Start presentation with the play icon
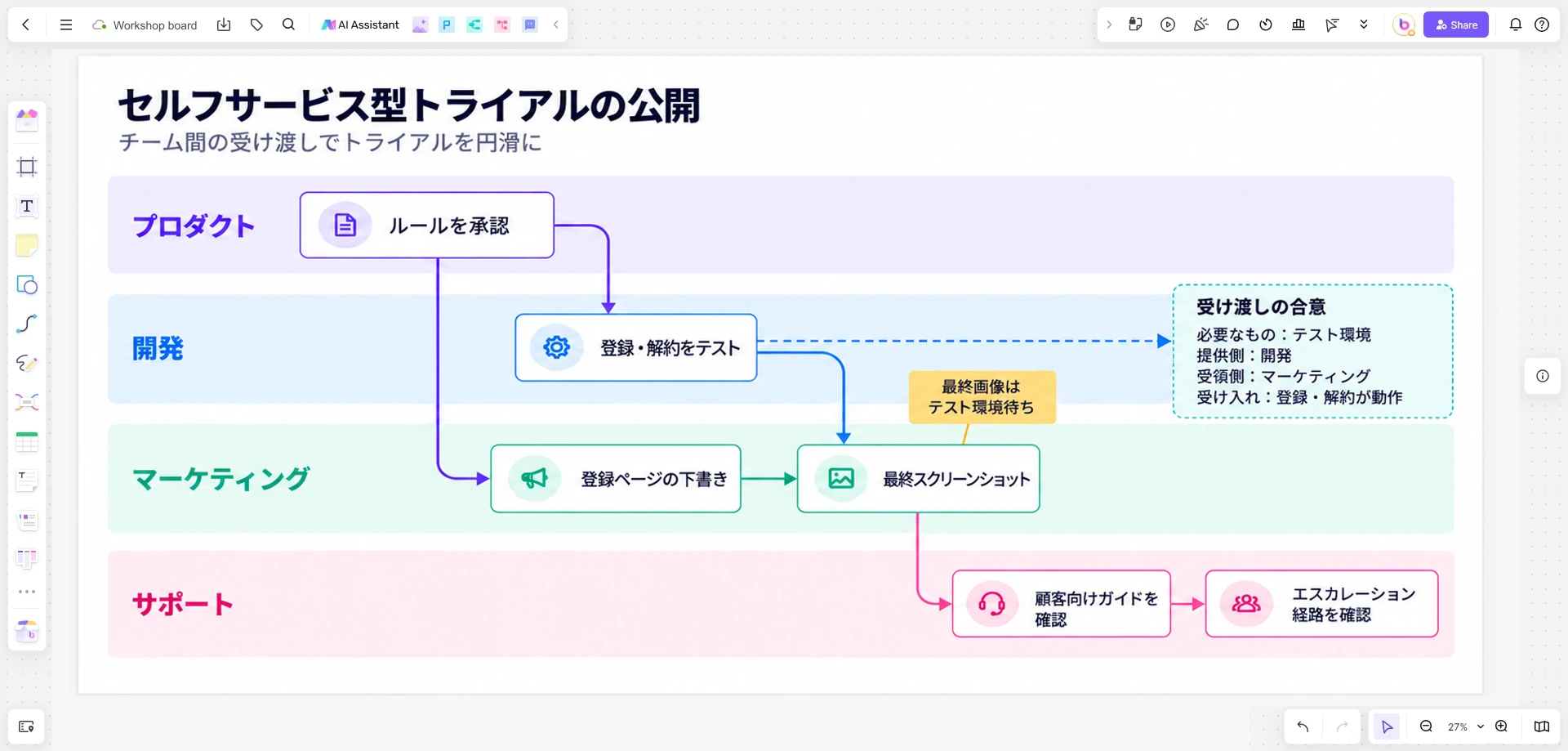This screenshot has width=1568, height=751. point(1168,25)
